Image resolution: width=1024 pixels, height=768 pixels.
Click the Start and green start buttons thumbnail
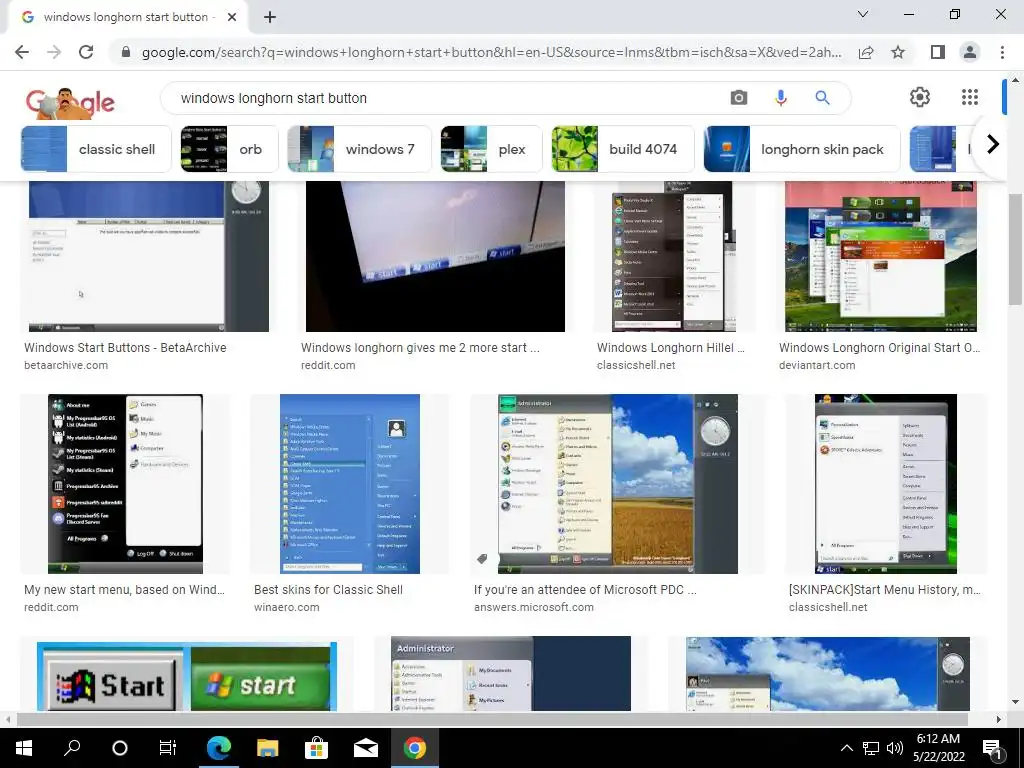[x=187, y=676]
